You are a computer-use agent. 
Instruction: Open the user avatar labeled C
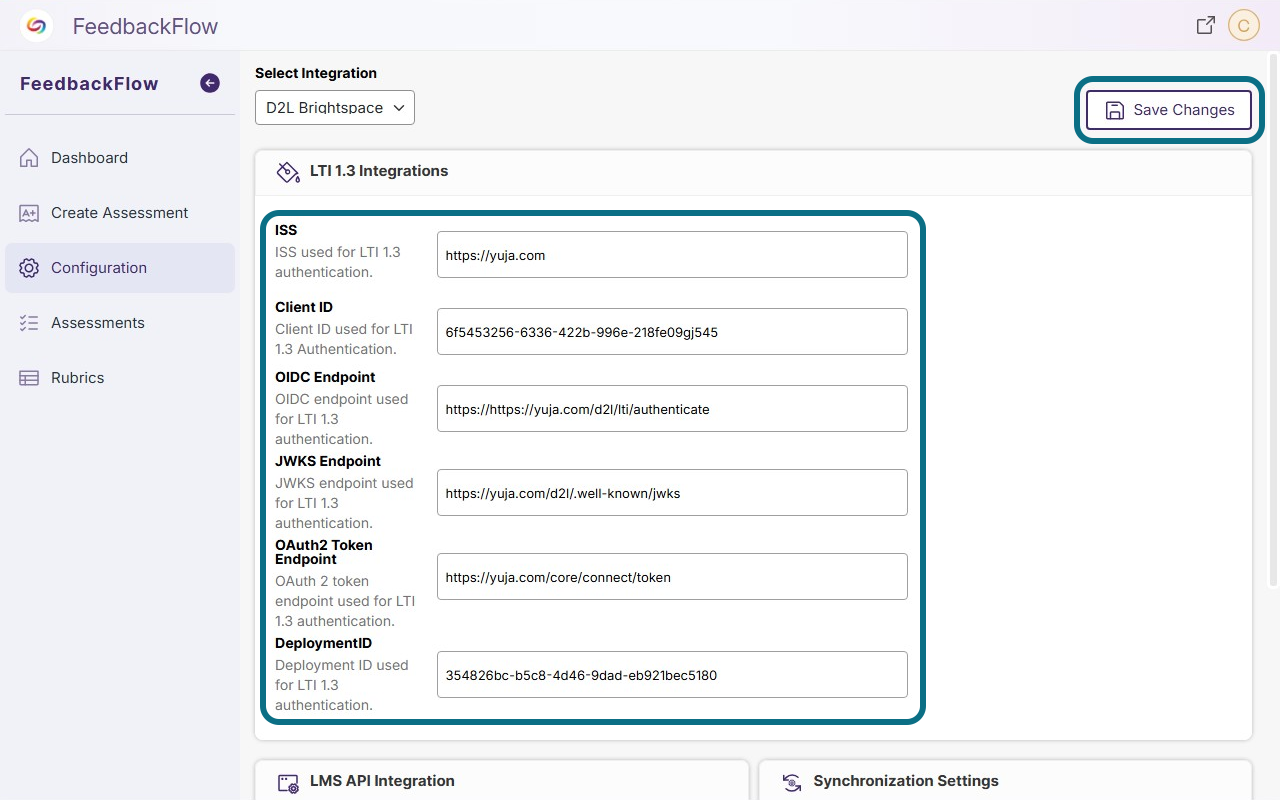(1243, 26)
